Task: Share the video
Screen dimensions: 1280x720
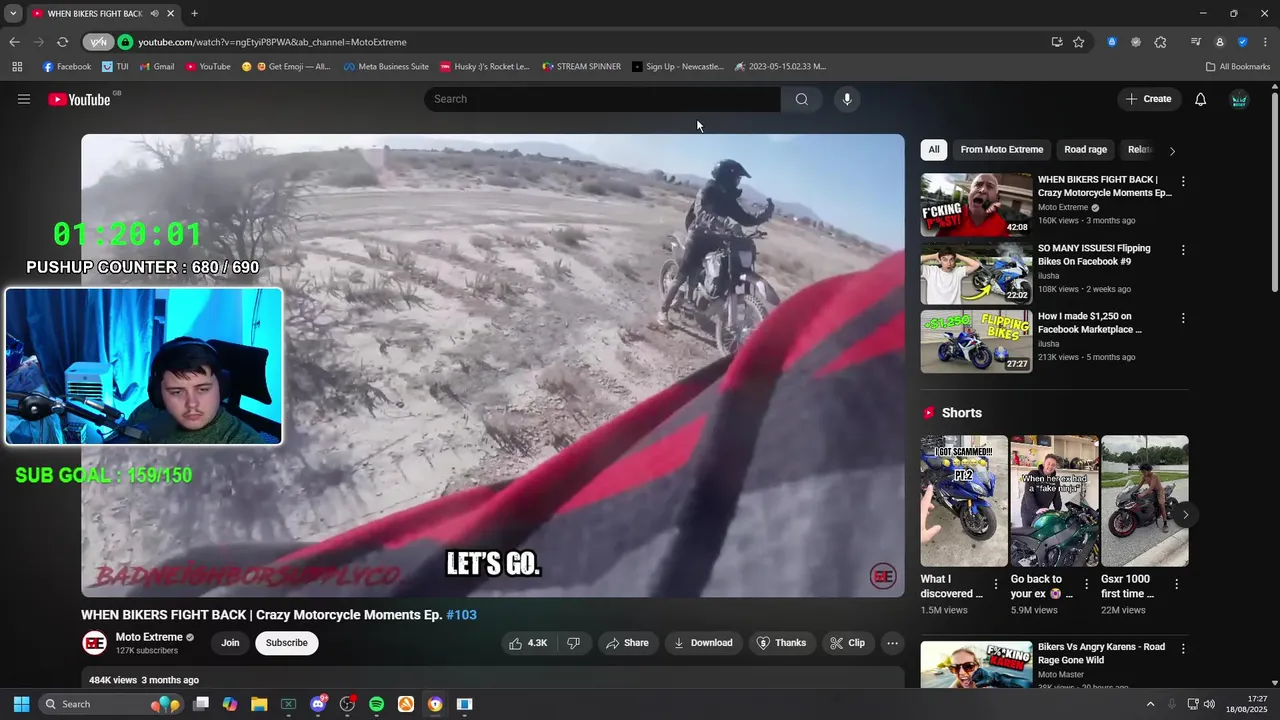Action: click(627, 643)
